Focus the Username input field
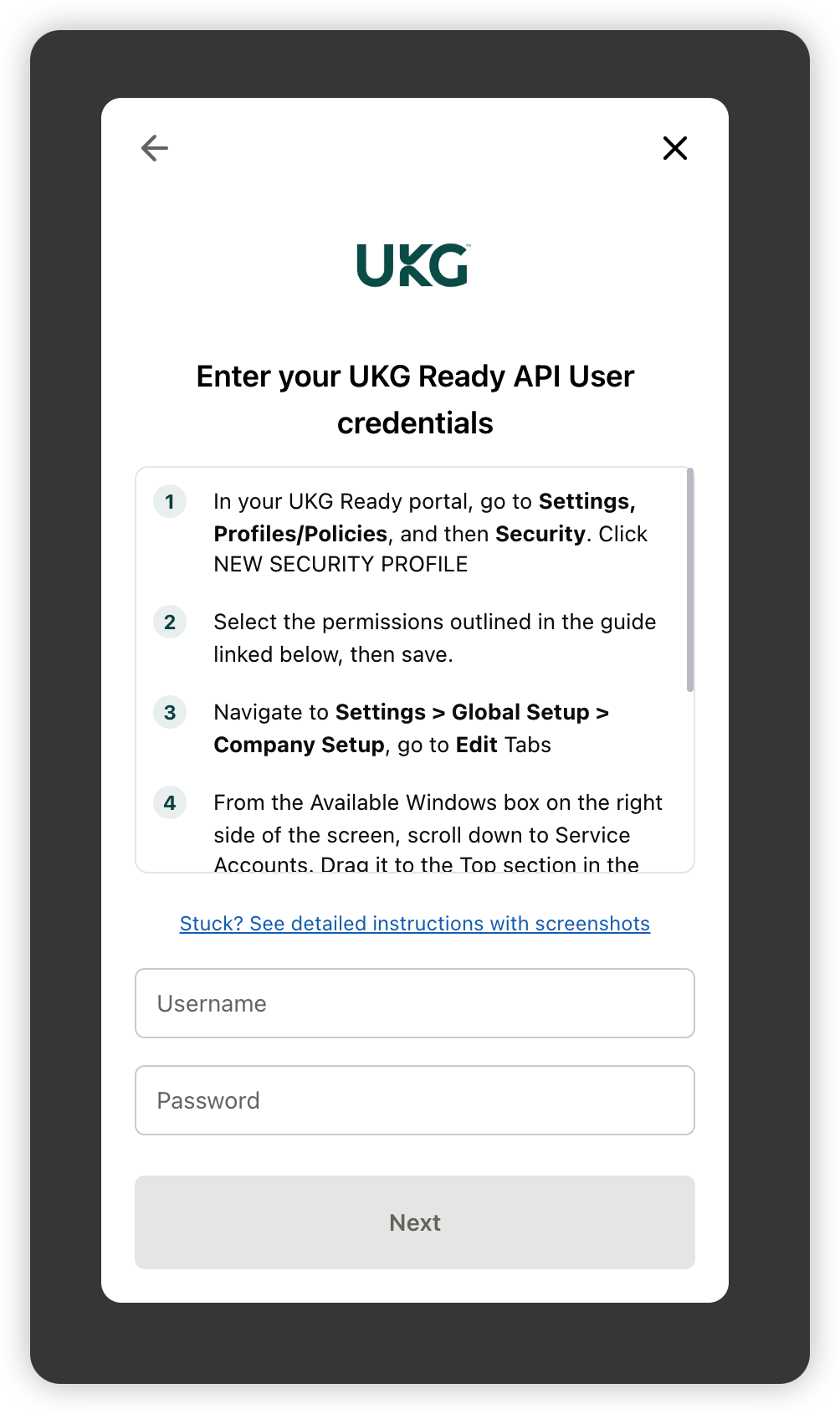The image size is (840, 1414). pyautogui.click(x=415, y=1003)
